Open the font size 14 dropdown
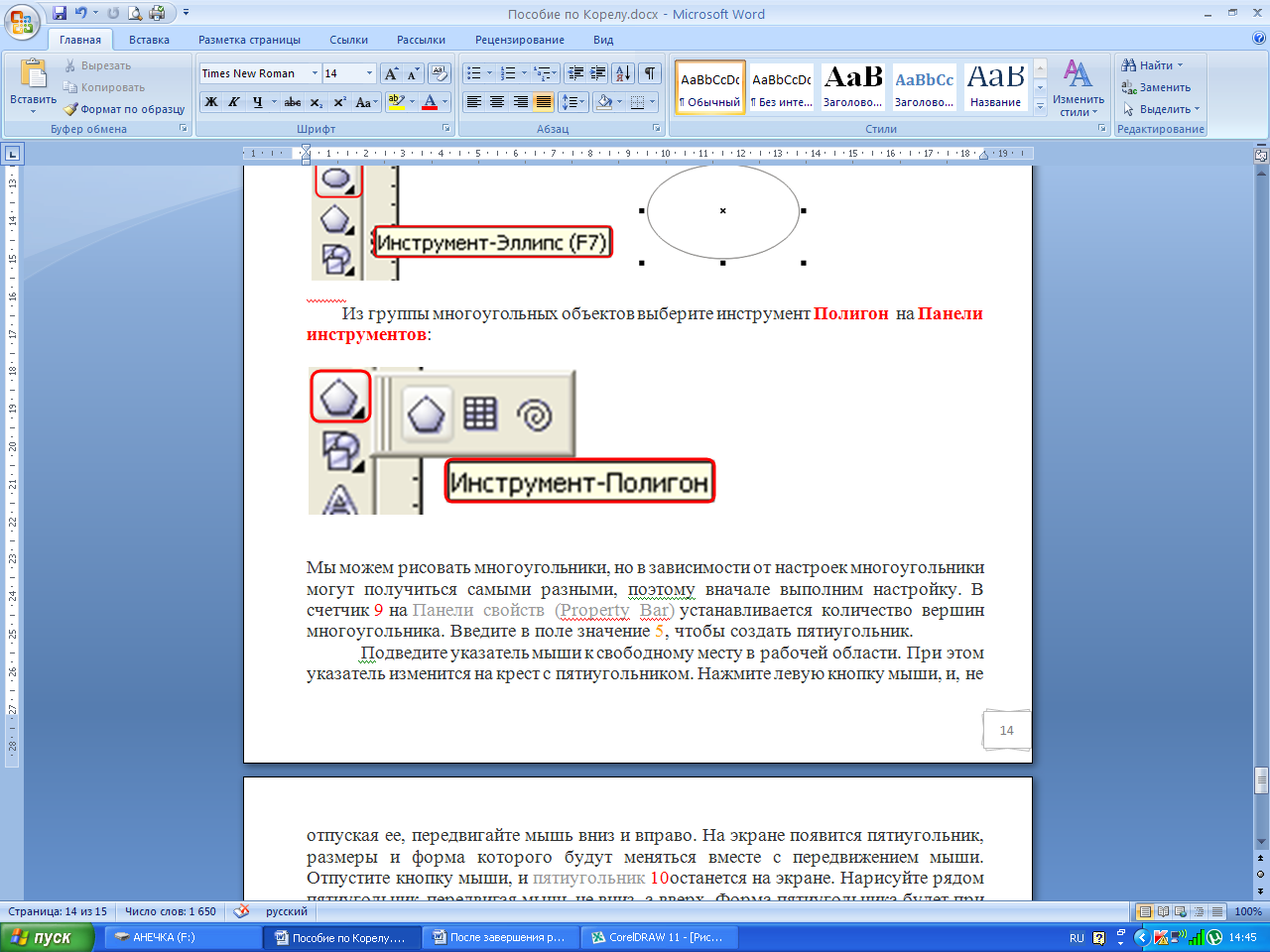1270x952 pixels. click(369, 73)
